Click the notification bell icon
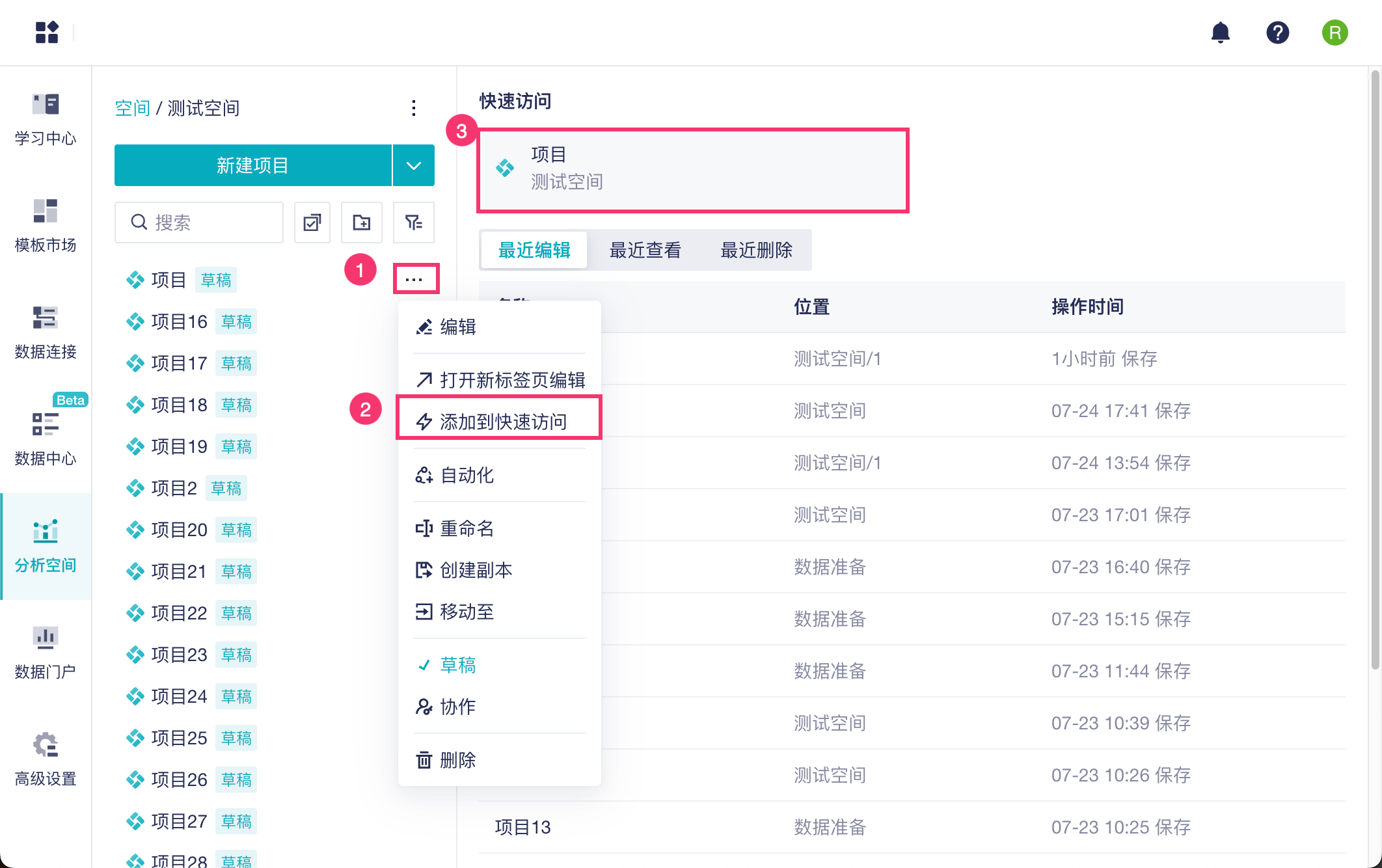The width and height of the screenshot is (1382, 868). click(1220, 33)
